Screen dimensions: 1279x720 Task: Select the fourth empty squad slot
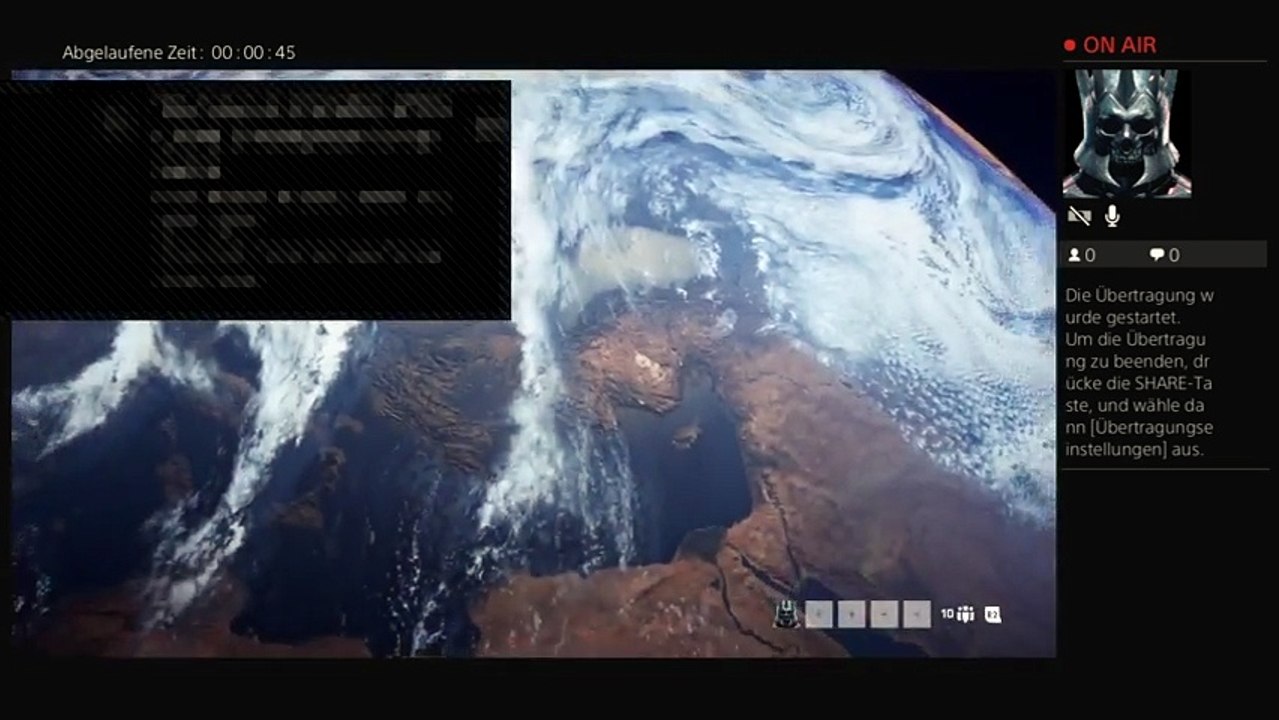[x=917, y=614]
